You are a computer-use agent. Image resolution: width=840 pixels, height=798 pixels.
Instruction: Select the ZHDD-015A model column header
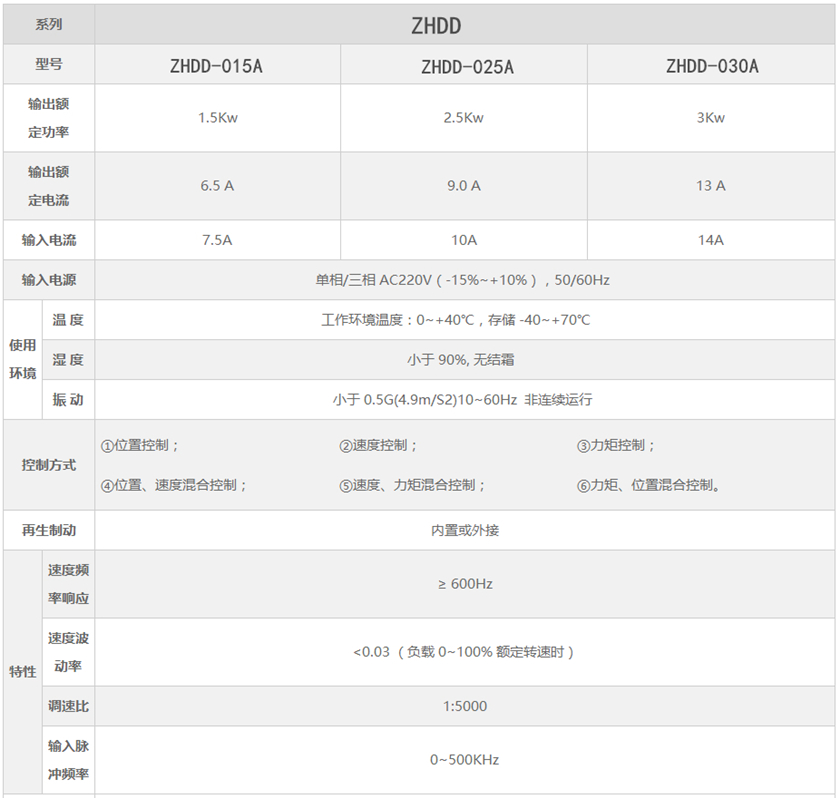coord(217,67)
